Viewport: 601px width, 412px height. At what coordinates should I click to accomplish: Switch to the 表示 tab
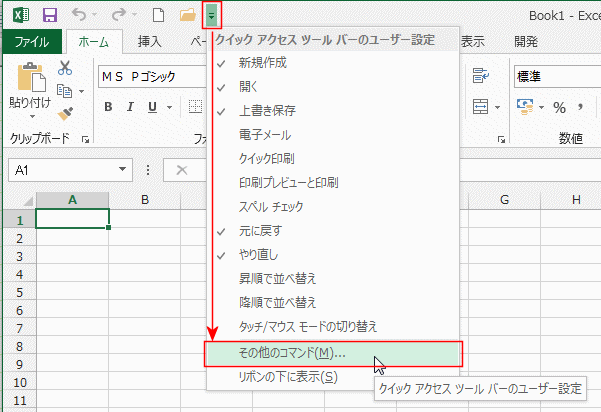pos(473,41)
